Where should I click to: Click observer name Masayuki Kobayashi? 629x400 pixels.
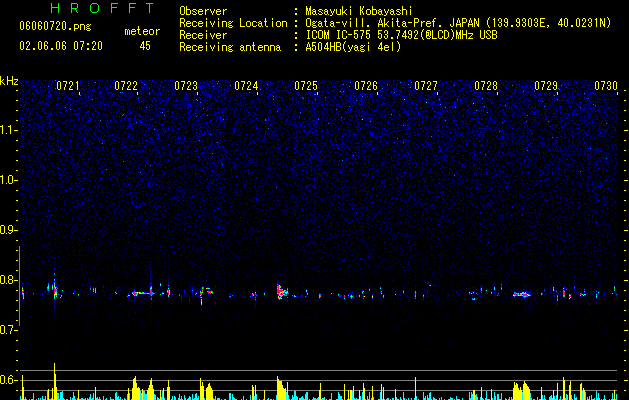pyautogui.click(x=359, y=11)
